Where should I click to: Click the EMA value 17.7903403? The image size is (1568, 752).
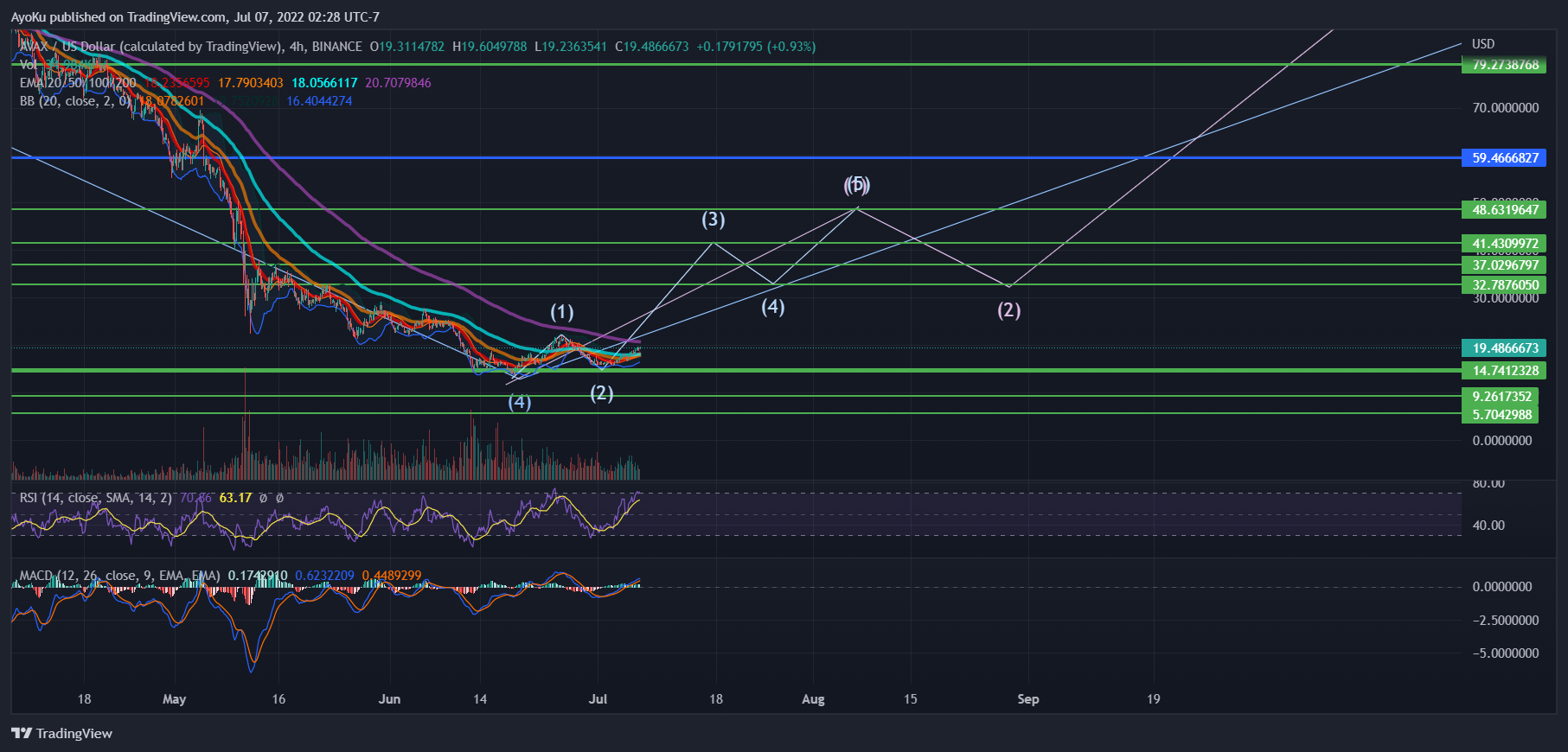(251, 83)
